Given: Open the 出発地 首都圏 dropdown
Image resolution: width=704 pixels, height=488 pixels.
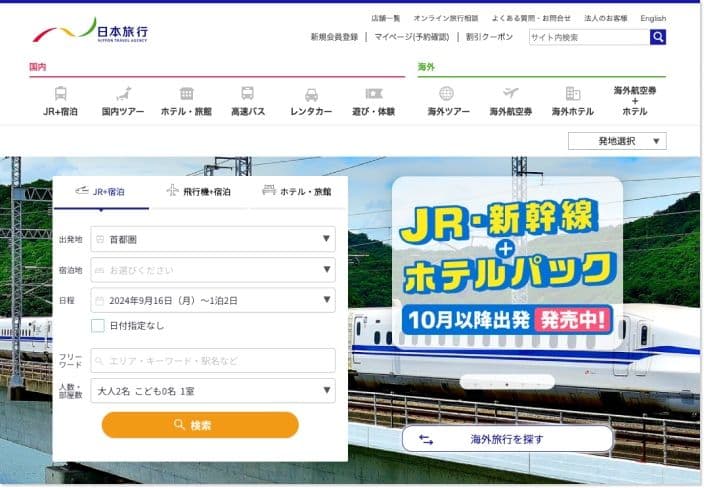Looking at the screenshot, I should (212, 239).
